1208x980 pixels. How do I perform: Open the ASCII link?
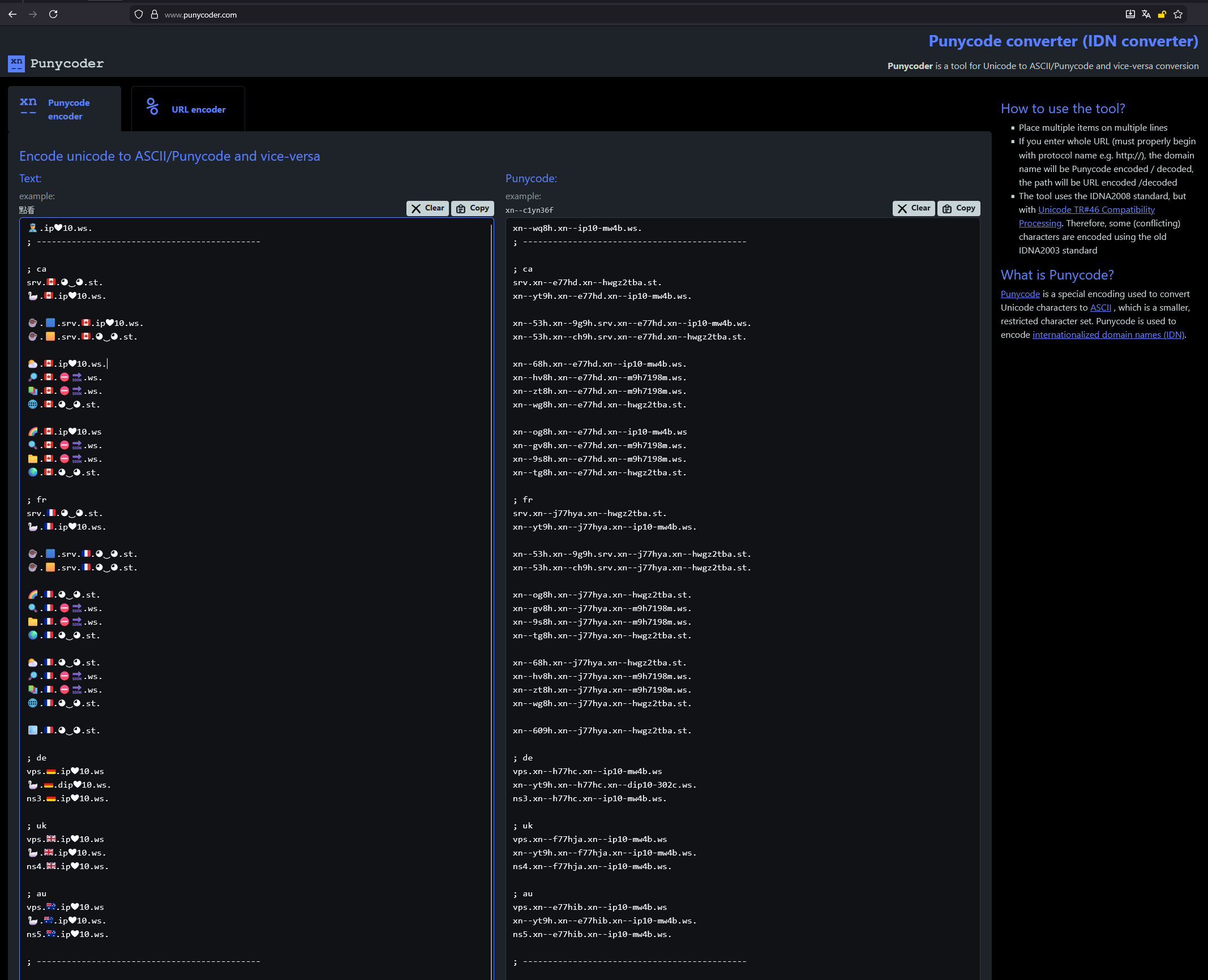1100,308
